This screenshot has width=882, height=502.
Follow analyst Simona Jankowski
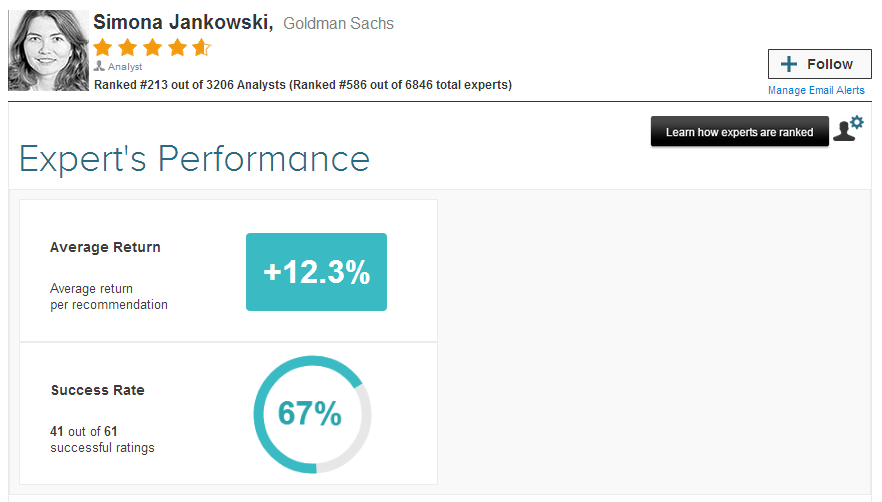click(x=817, y=64)
